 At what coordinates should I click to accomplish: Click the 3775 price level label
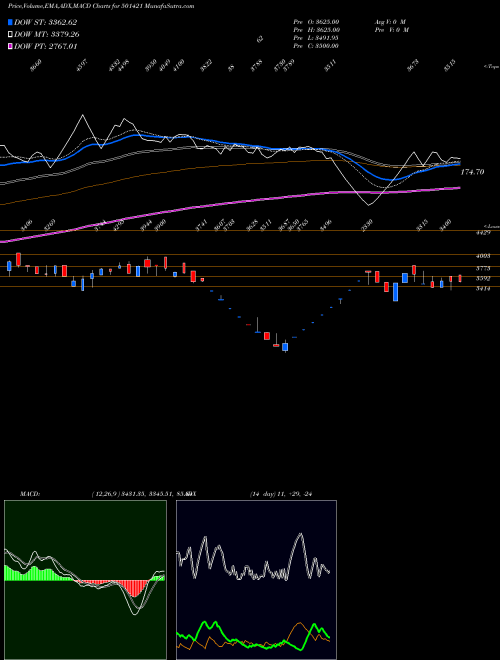(483, 268)
